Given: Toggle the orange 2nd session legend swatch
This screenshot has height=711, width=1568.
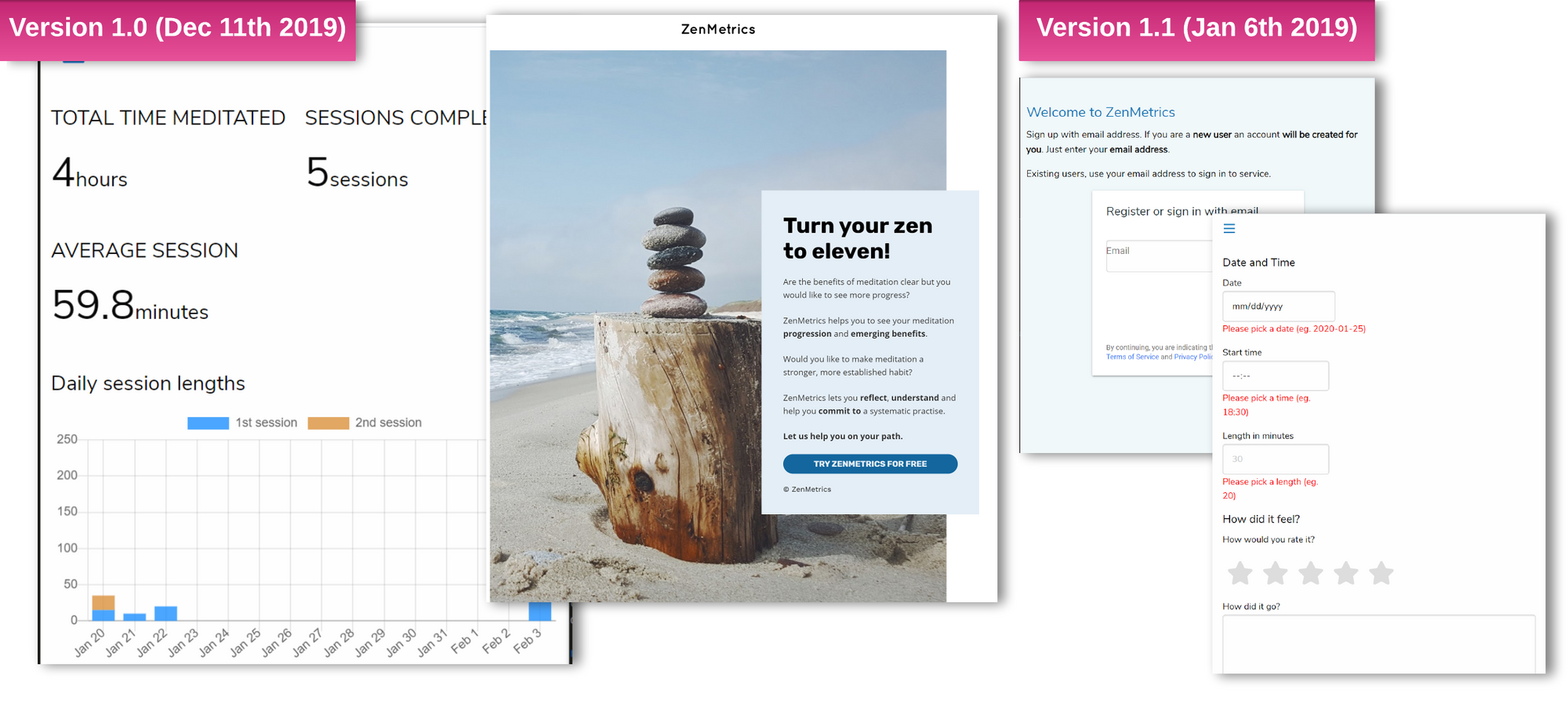Looking at the screenshot, I should pyautogui.click(x=328, y=423).
